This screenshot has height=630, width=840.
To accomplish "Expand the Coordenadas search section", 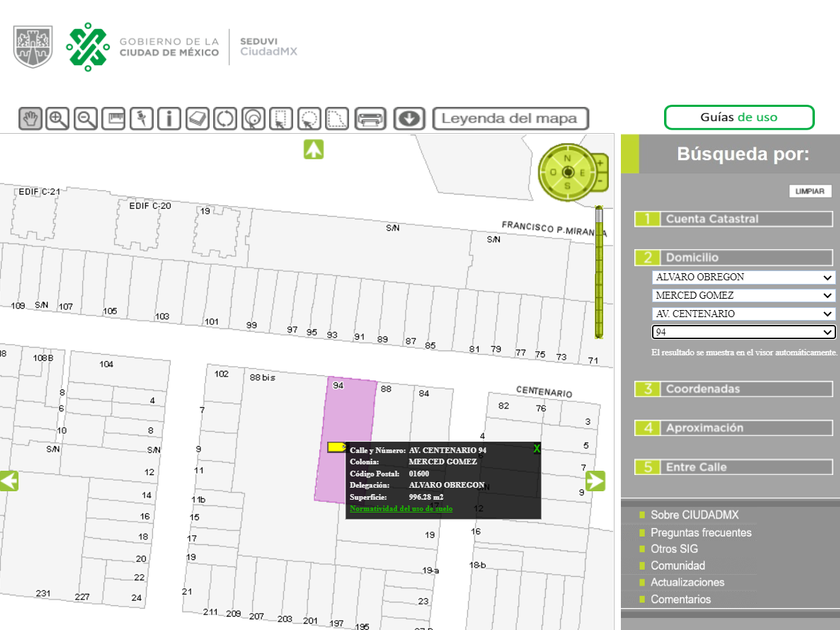I will coord(733,389).
